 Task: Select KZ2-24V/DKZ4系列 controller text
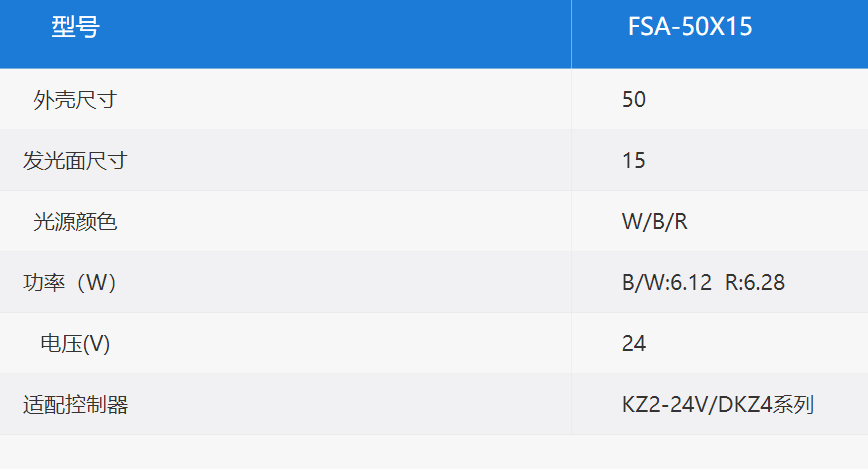point(718,404)
